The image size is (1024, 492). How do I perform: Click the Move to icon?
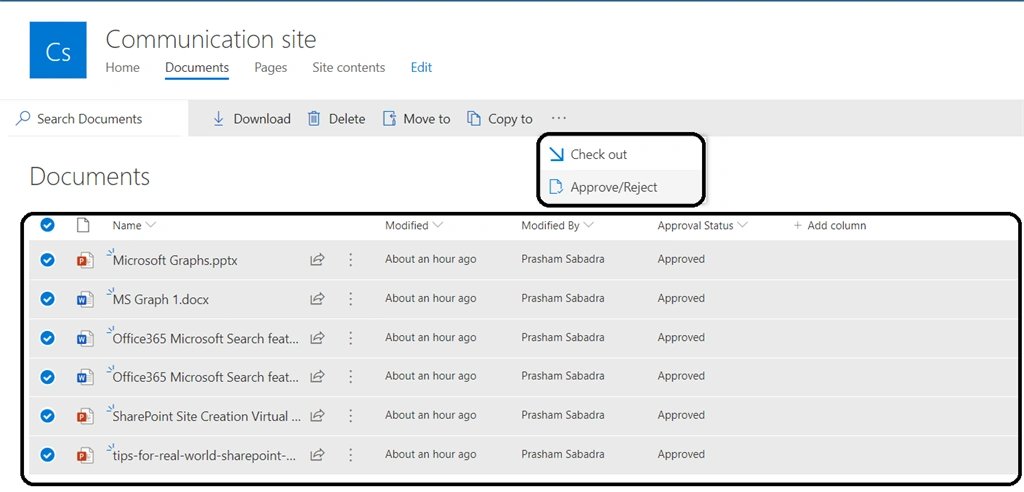[x=389, y=118]
